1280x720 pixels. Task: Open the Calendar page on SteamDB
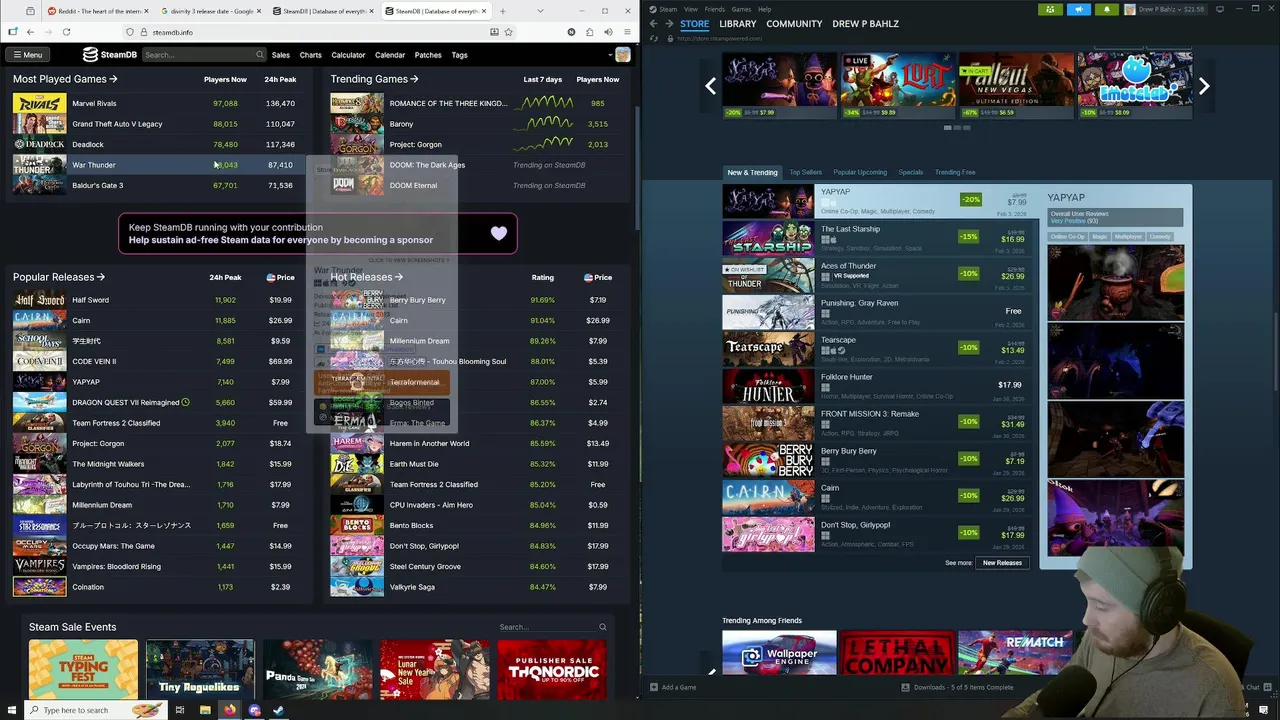[390, 55]
